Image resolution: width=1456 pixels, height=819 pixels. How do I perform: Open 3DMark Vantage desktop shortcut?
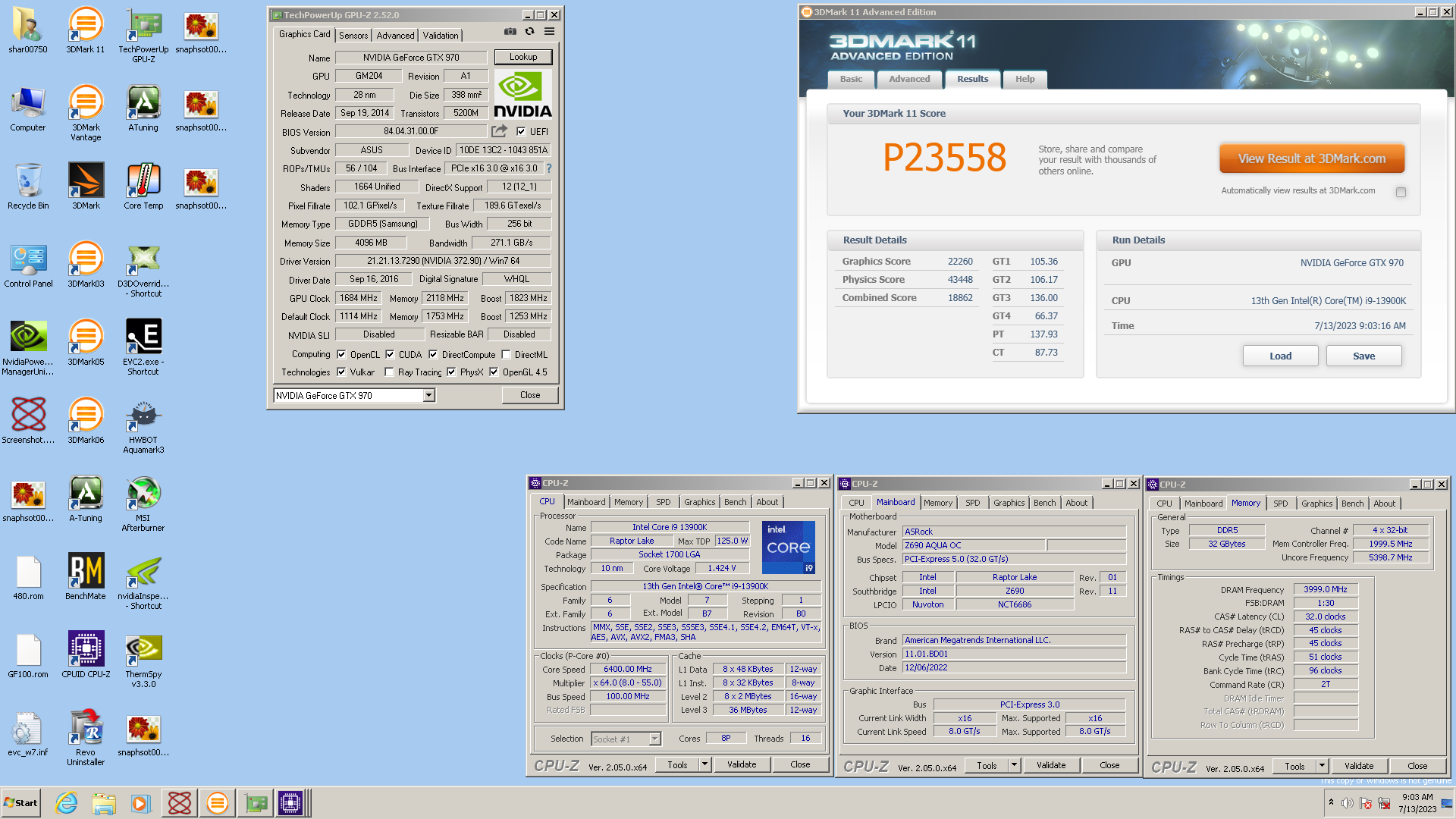pos(86,113)
